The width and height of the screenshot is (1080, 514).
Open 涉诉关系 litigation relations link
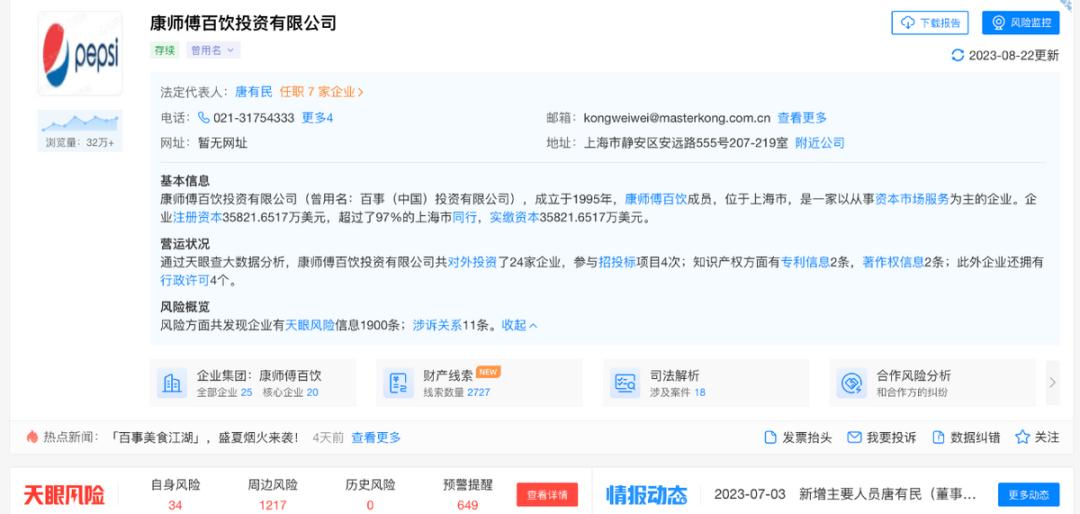click(437, 325)
